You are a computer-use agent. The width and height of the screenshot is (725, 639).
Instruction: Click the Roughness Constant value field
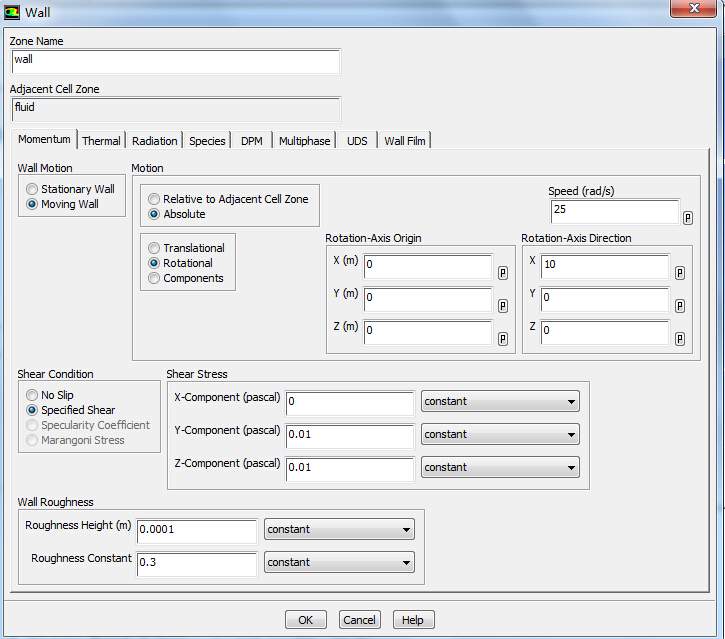(197, 565)
